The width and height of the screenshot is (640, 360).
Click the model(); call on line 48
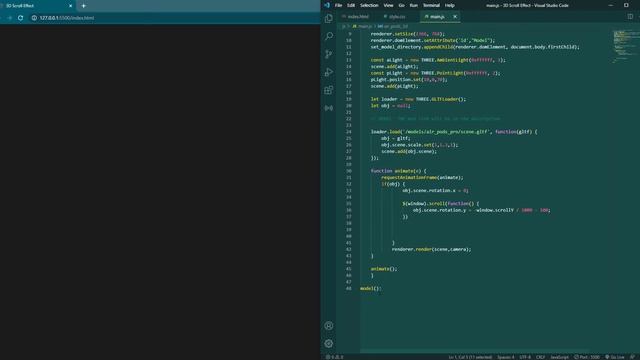371,289
